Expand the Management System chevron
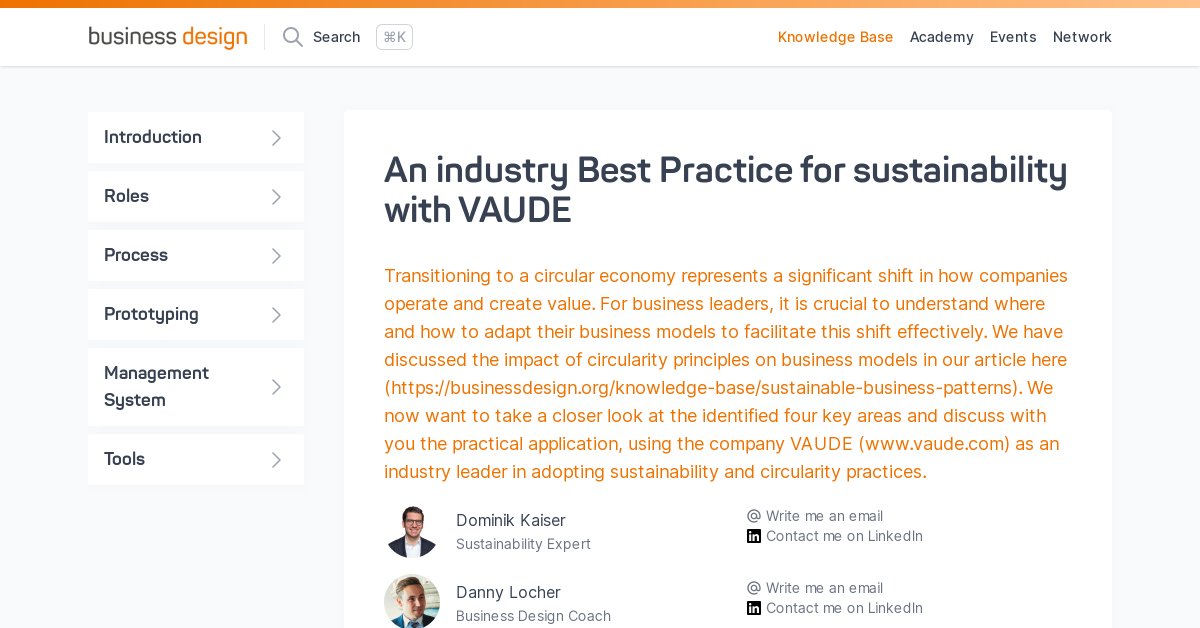Viewport: 1200px width, 628px height. (x=277, y=387)
